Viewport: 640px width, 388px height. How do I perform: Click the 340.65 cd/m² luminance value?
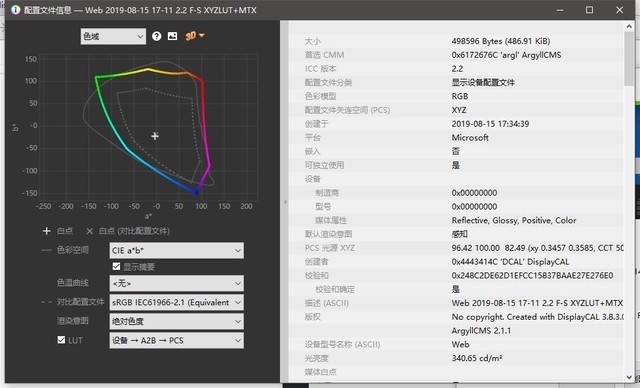coord(477,358)
